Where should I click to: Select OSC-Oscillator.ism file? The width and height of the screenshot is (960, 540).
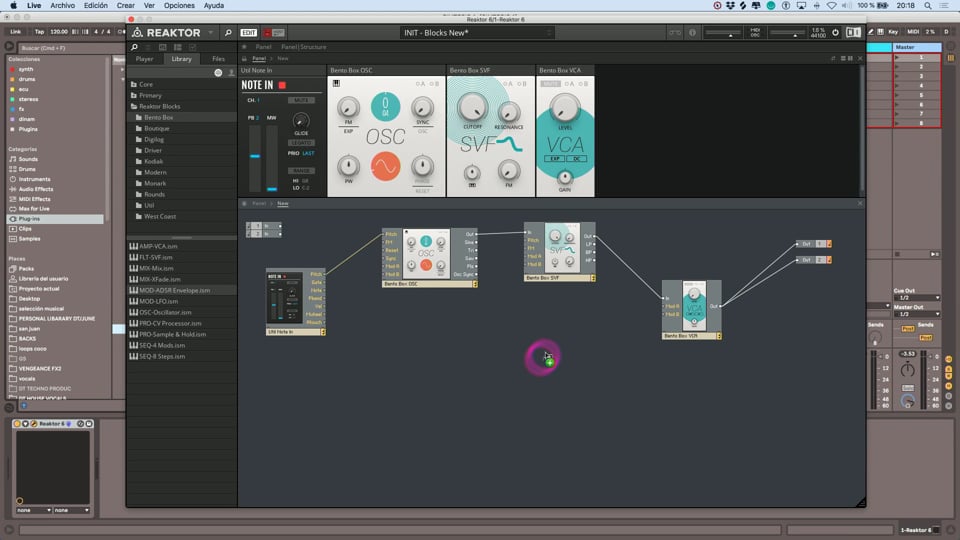[165, 312]
